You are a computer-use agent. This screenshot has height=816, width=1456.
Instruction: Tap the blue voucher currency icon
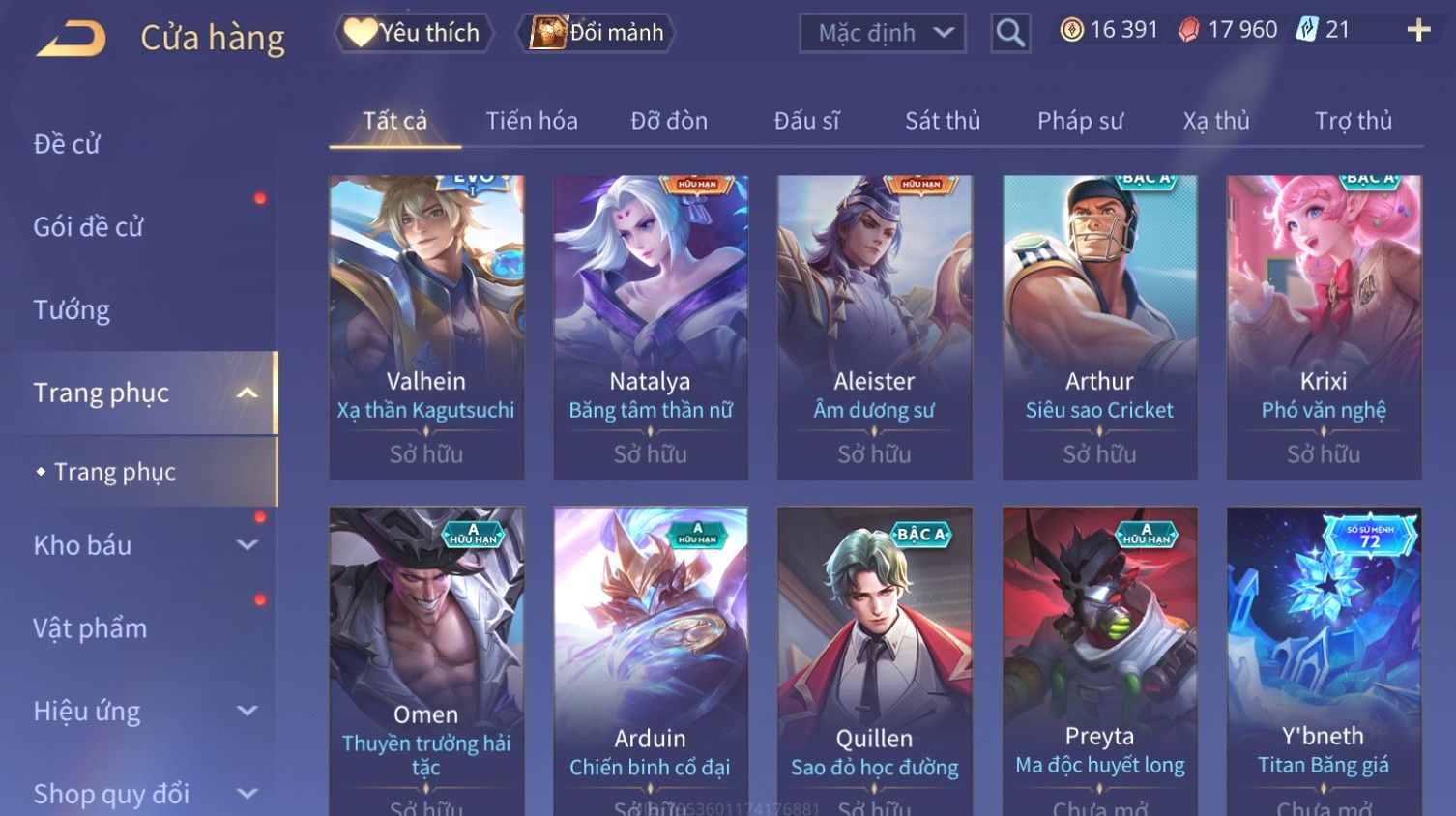point(1307,30)
